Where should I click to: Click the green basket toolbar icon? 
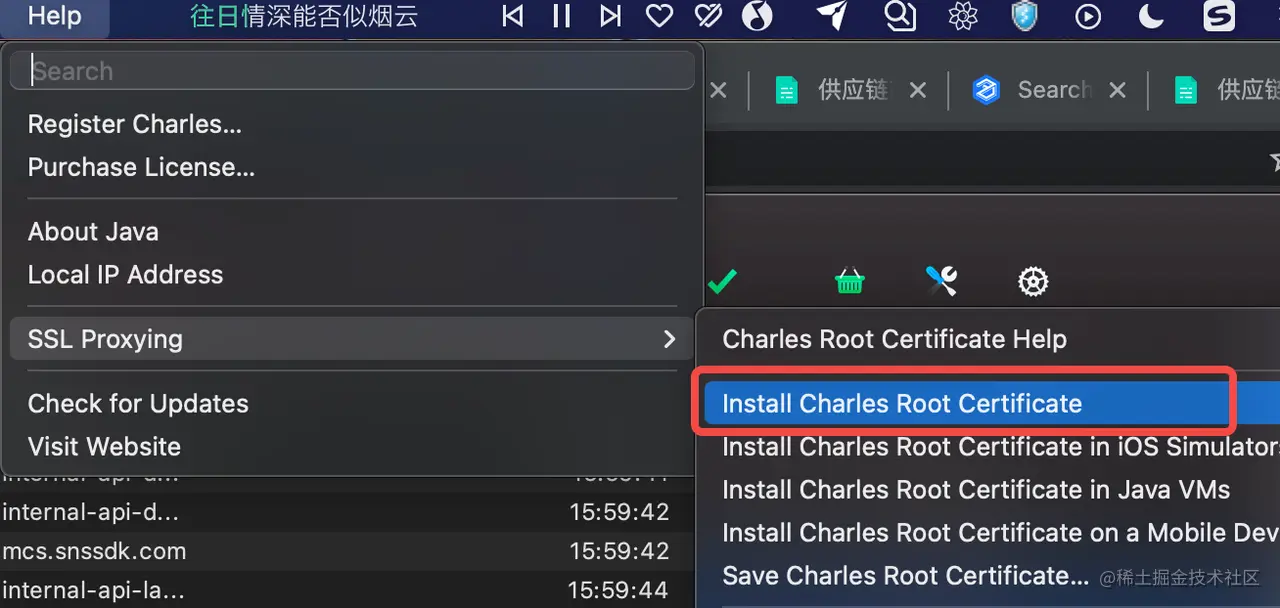tap(849, 282)
